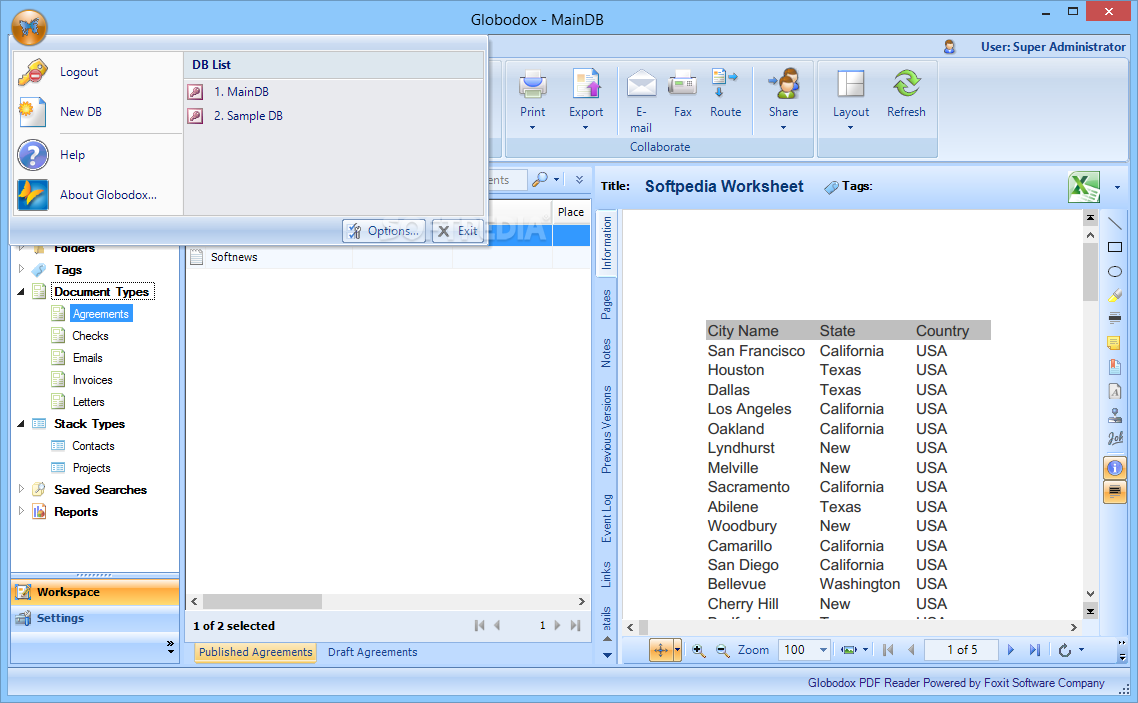Screen dimensions: 1138x703
Task: Switch to the Pages vertical tab
Action: point(606,304)
